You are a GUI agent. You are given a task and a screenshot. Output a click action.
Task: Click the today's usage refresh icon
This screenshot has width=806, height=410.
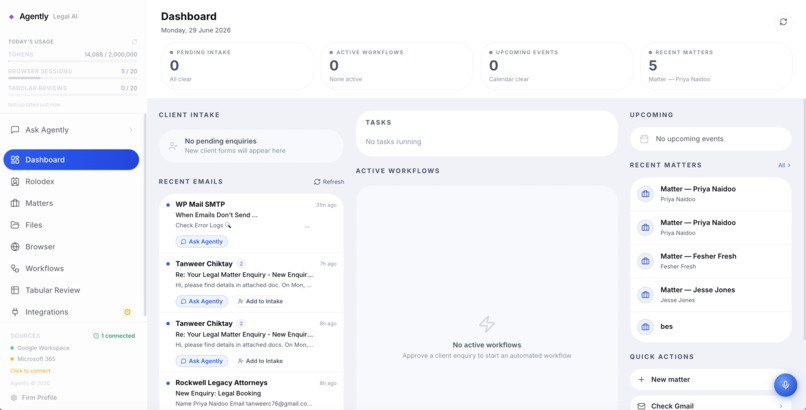pyautogui.click(x=134, y=42)
